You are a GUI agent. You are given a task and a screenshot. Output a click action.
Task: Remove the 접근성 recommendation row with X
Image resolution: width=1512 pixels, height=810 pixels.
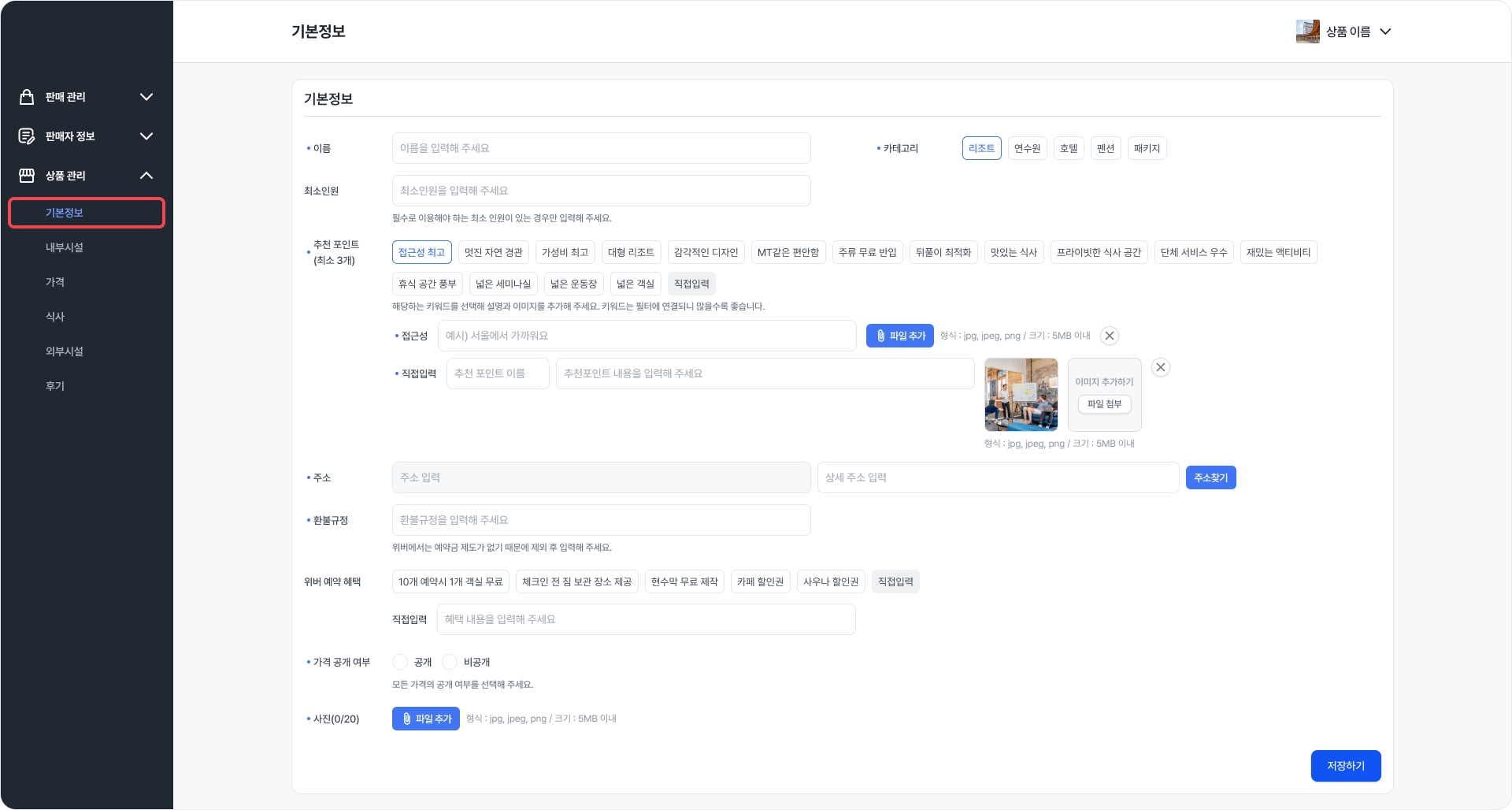click(1110, 336)
